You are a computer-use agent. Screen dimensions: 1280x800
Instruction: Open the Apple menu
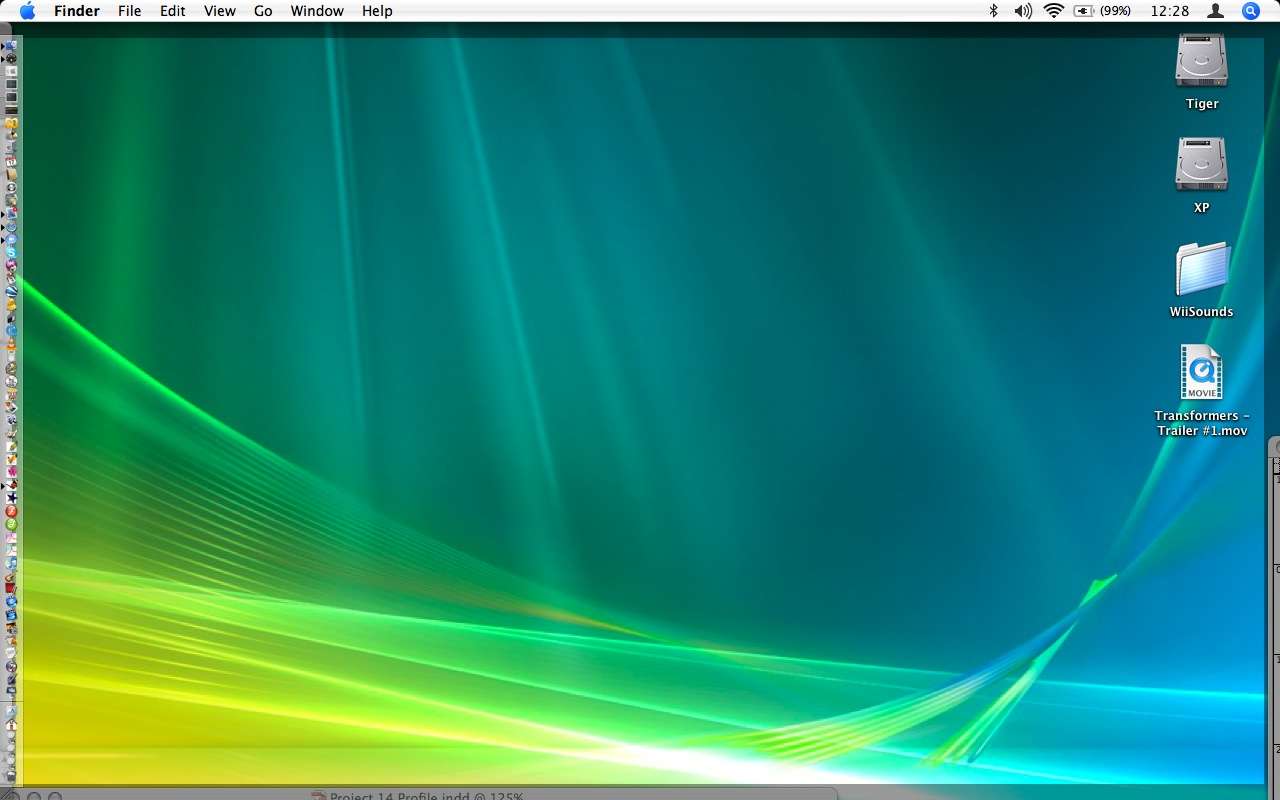point(27,11)
